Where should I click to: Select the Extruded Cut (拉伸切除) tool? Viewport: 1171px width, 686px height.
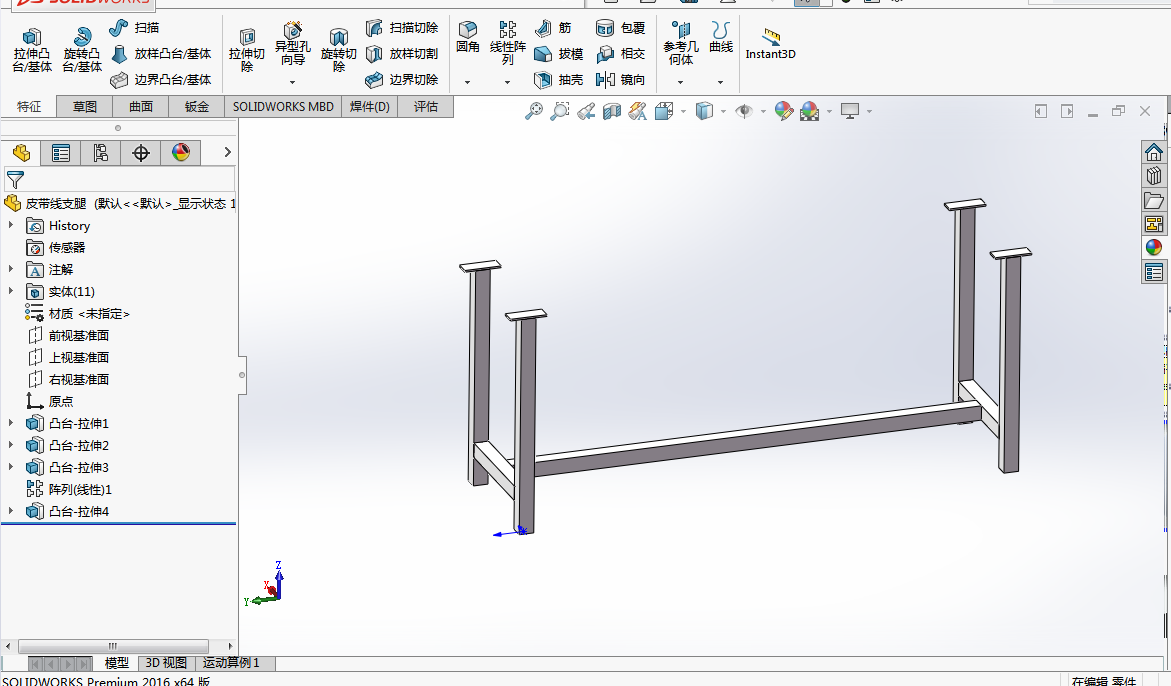(247, 50)
